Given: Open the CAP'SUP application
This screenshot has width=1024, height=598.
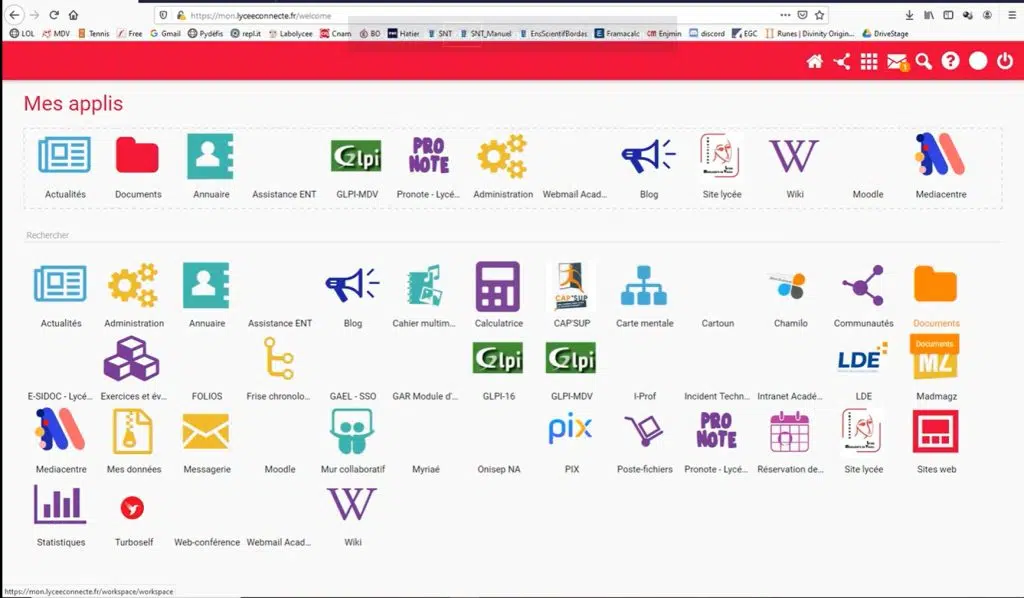Looking at the screenshot, I should tap(571, 286).
